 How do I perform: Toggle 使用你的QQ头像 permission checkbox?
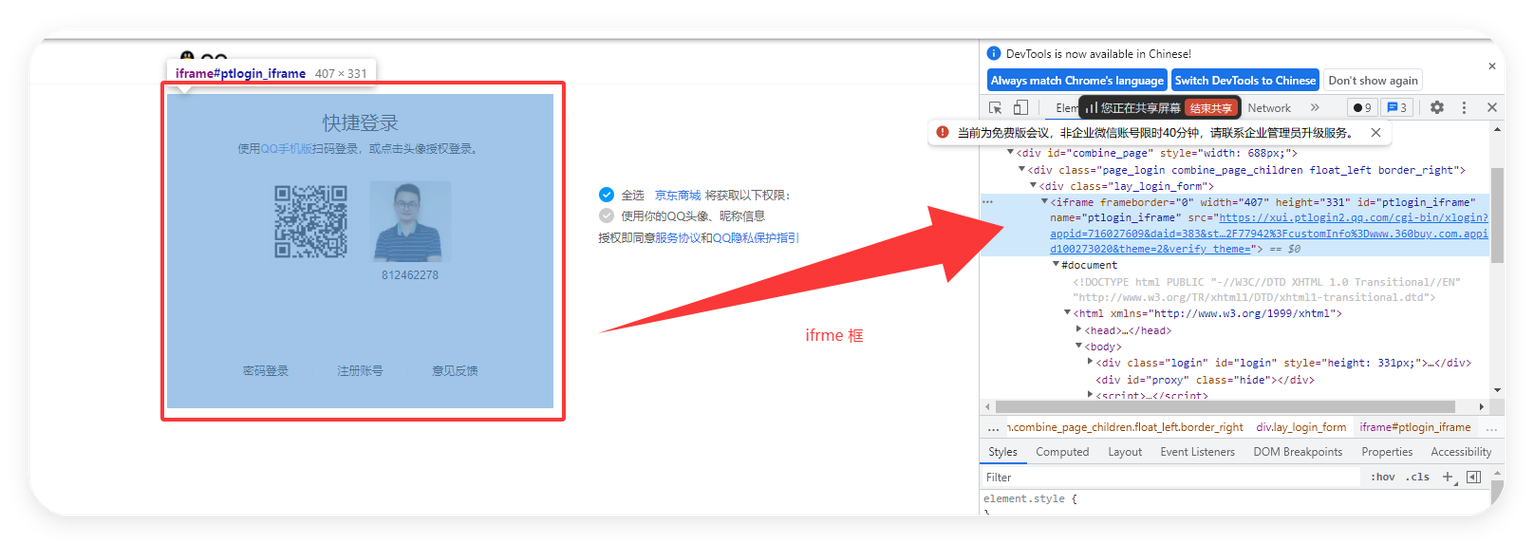(606, 215)
